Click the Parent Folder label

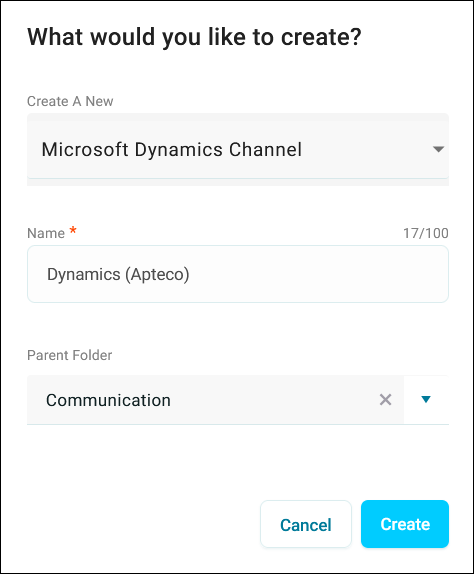pyautogui.click(x=70, y=355)
